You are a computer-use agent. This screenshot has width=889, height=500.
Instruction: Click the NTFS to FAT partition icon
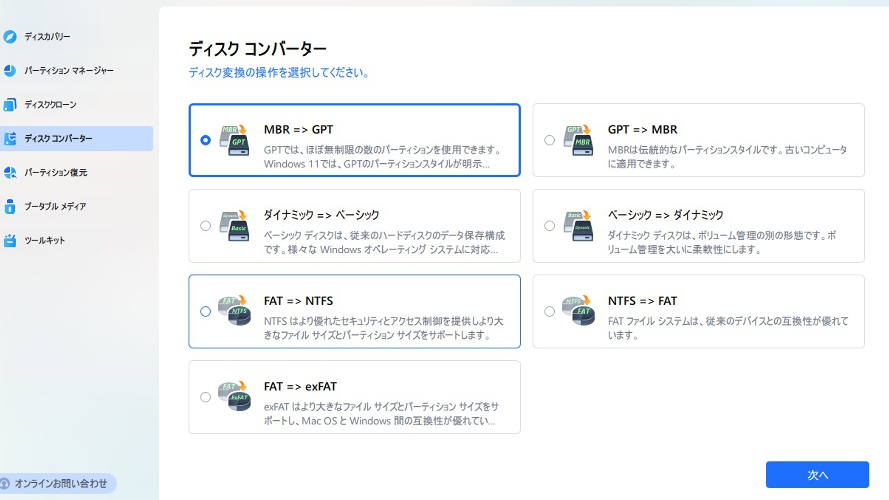coord(579,311)
